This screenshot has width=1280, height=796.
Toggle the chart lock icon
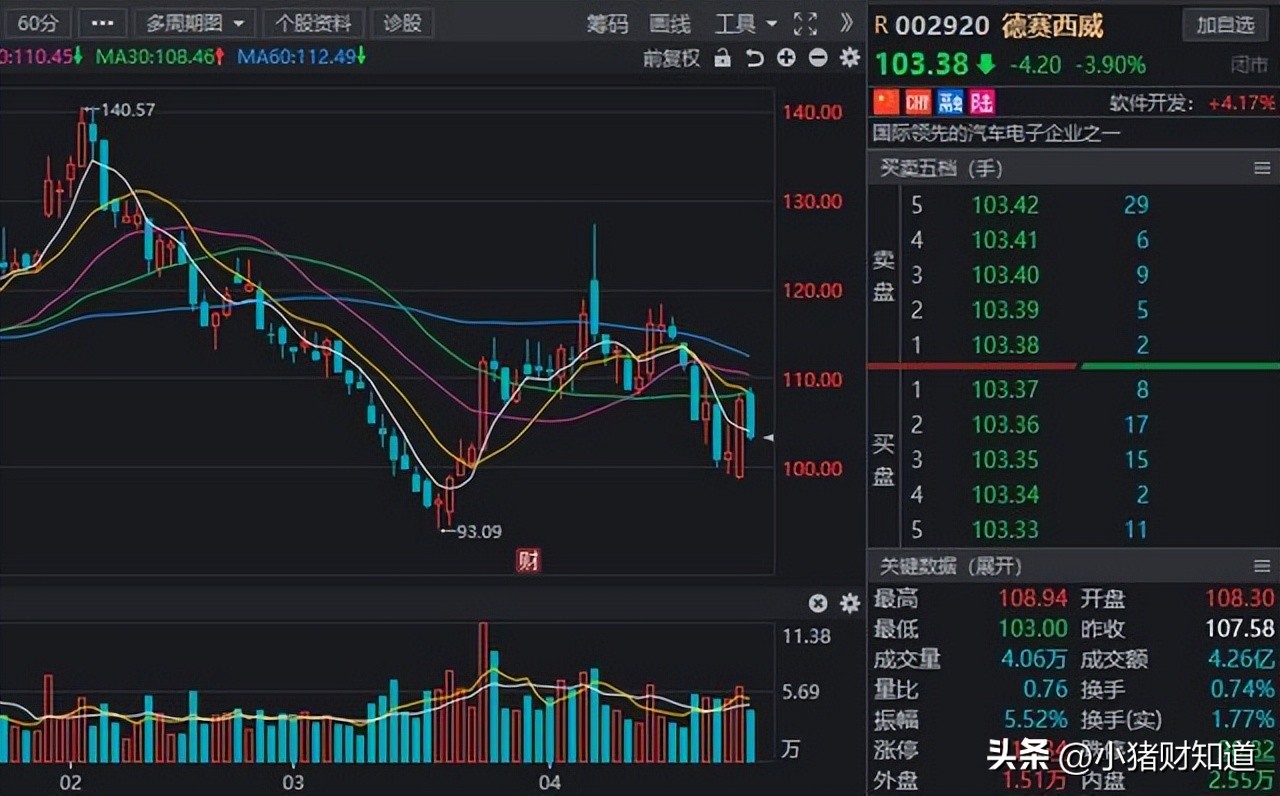pos(723,58)
